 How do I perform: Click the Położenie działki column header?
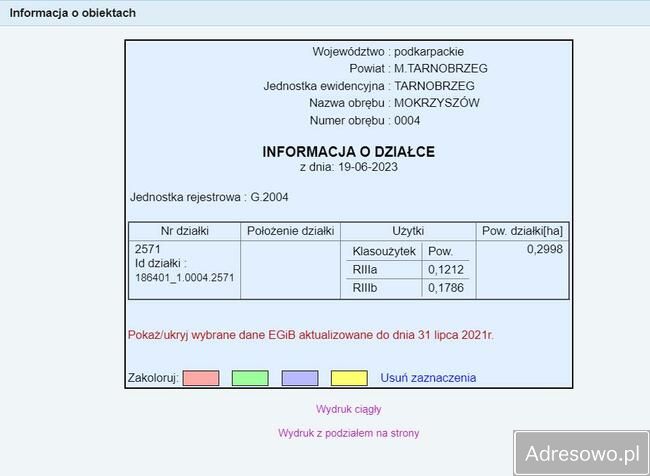290,231
